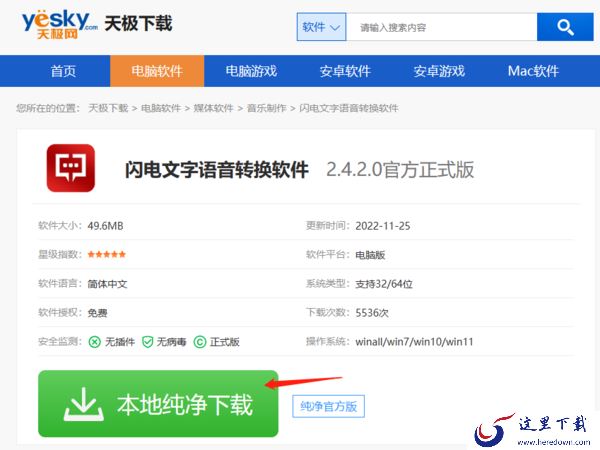Open 媒体软件 breadcrumb link
Screen dimensions: 600x450
tap(214, 108)
